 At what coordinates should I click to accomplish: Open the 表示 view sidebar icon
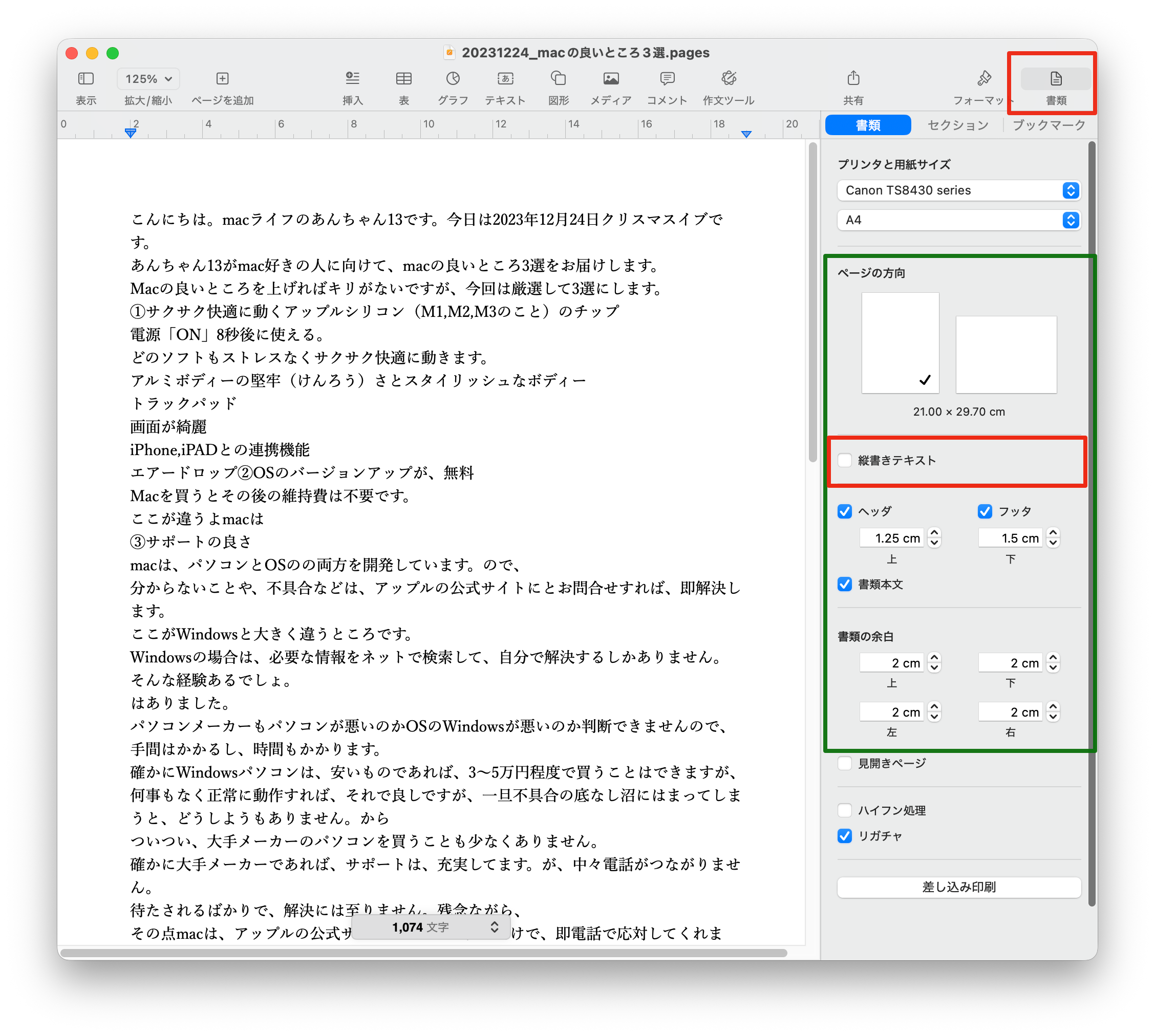point(86,78)
